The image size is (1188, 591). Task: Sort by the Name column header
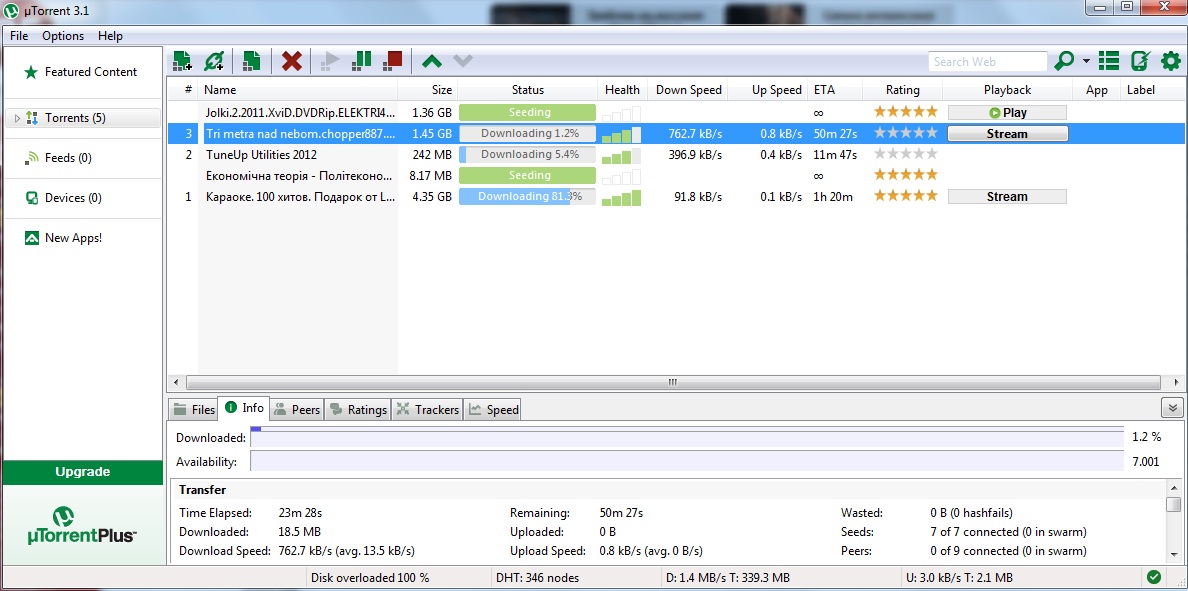[299, 89]
